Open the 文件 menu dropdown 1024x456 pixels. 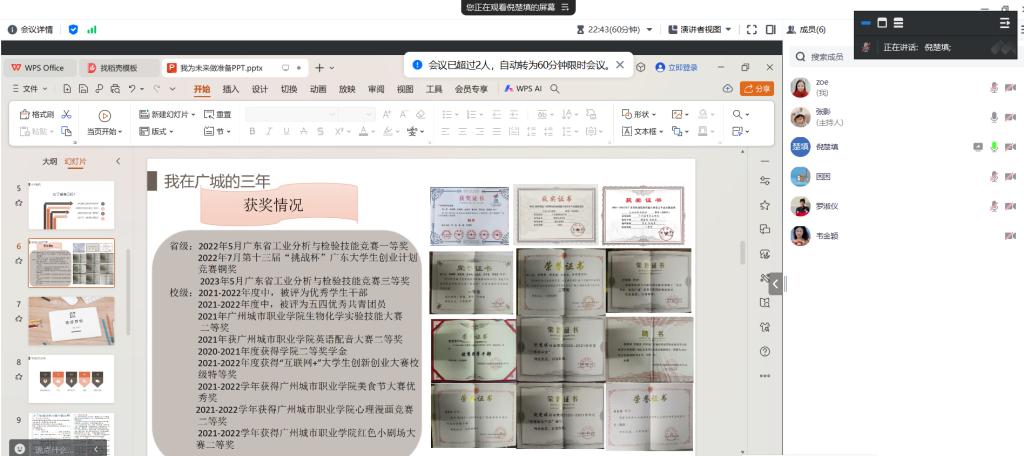click(30, 89)
